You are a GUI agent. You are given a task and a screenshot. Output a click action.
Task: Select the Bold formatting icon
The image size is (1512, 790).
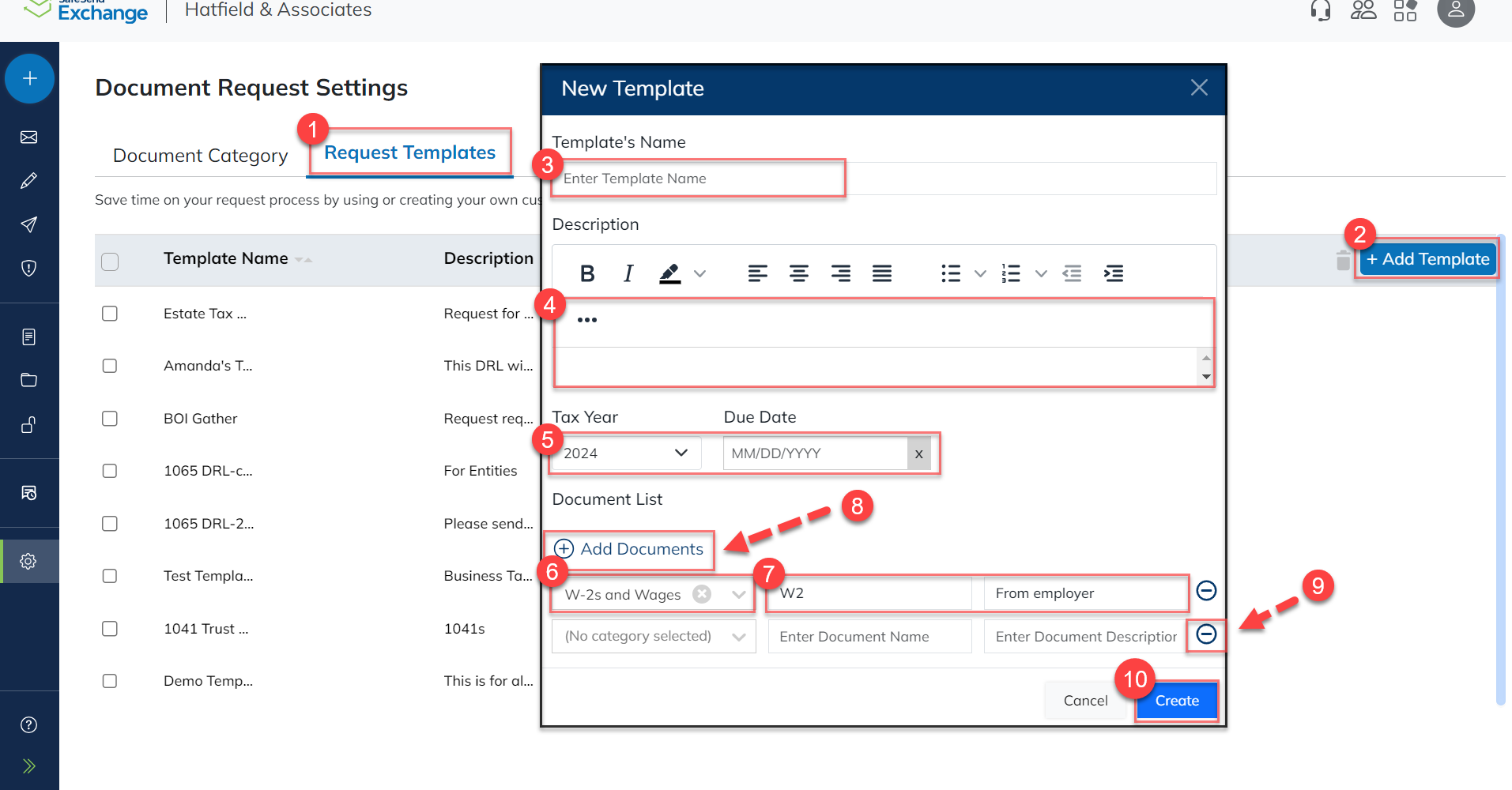click(587, 273)
